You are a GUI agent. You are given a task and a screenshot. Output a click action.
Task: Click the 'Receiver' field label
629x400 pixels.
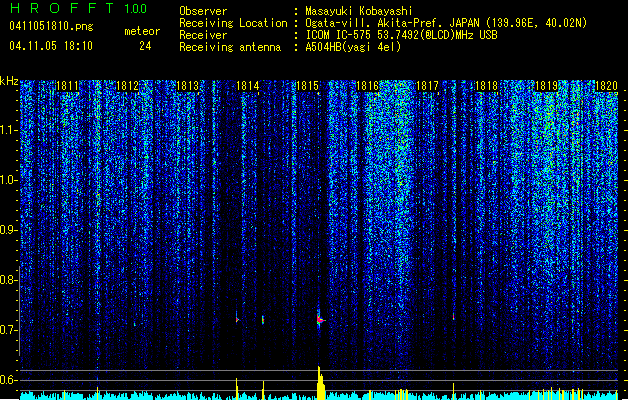(203, 35)
